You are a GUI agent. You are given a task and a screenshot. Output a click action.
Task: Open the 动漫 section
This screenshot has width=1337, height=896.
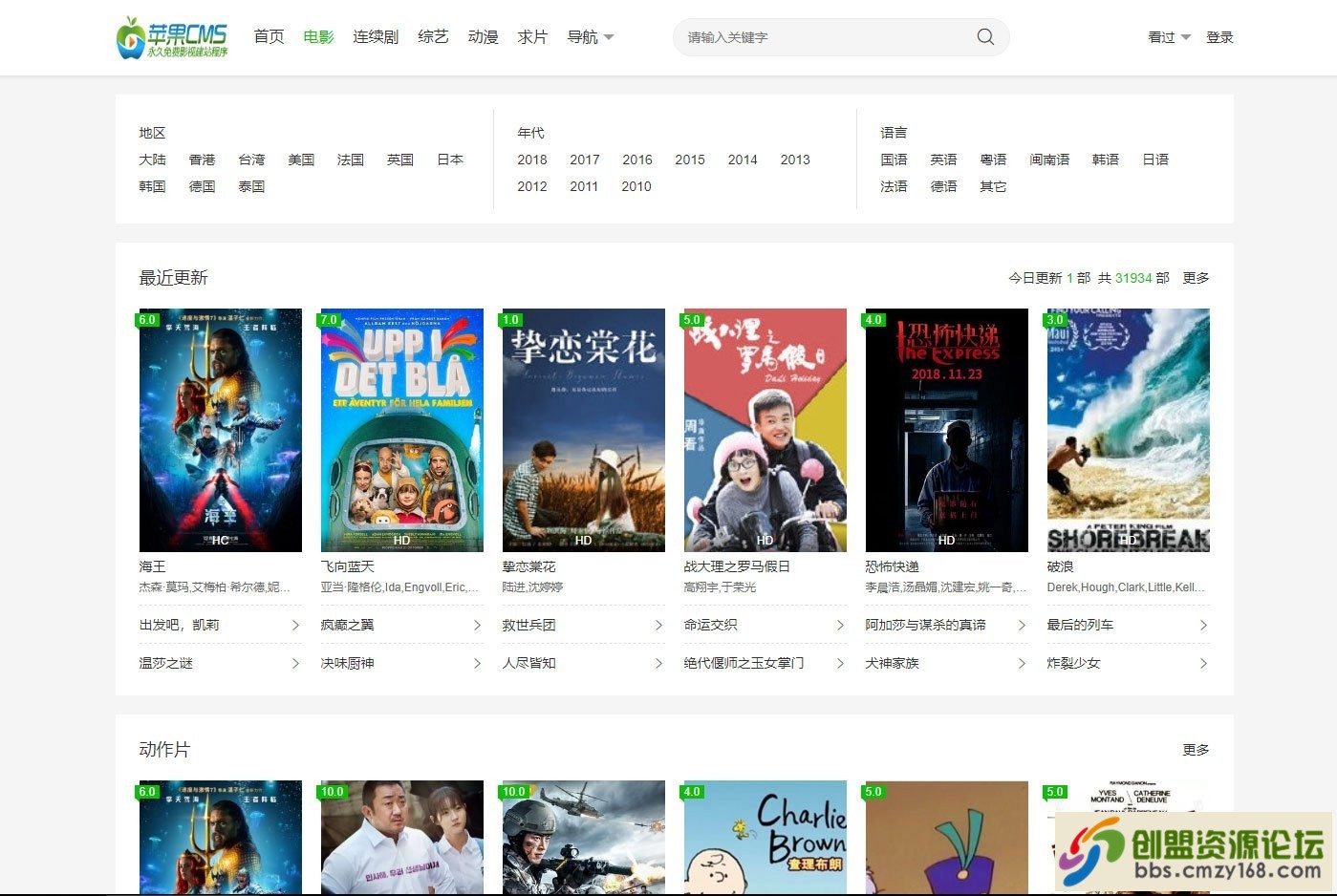(x=483, y=37)
